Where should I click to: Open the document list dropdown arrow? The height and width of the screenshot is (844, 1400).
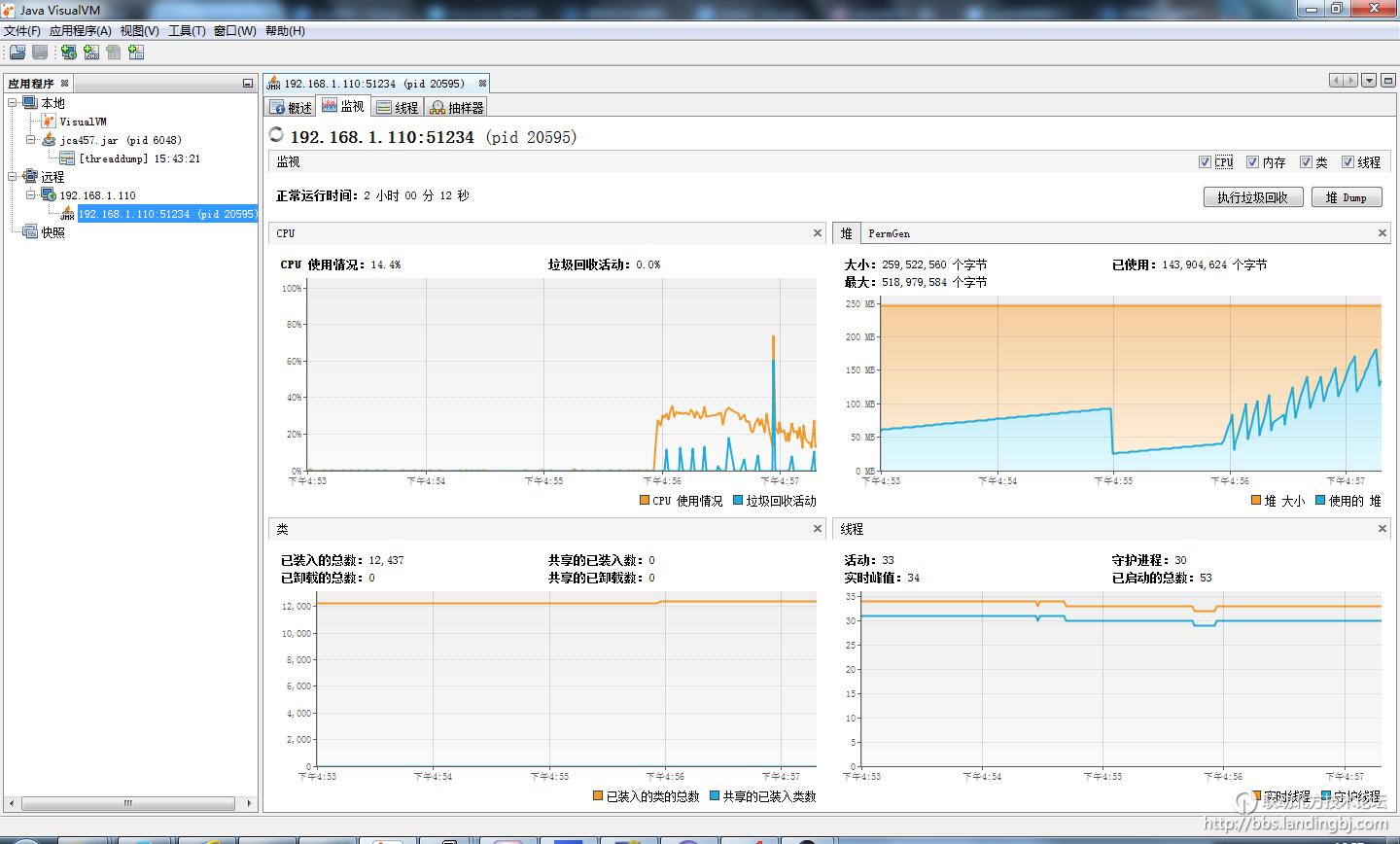1369,81
